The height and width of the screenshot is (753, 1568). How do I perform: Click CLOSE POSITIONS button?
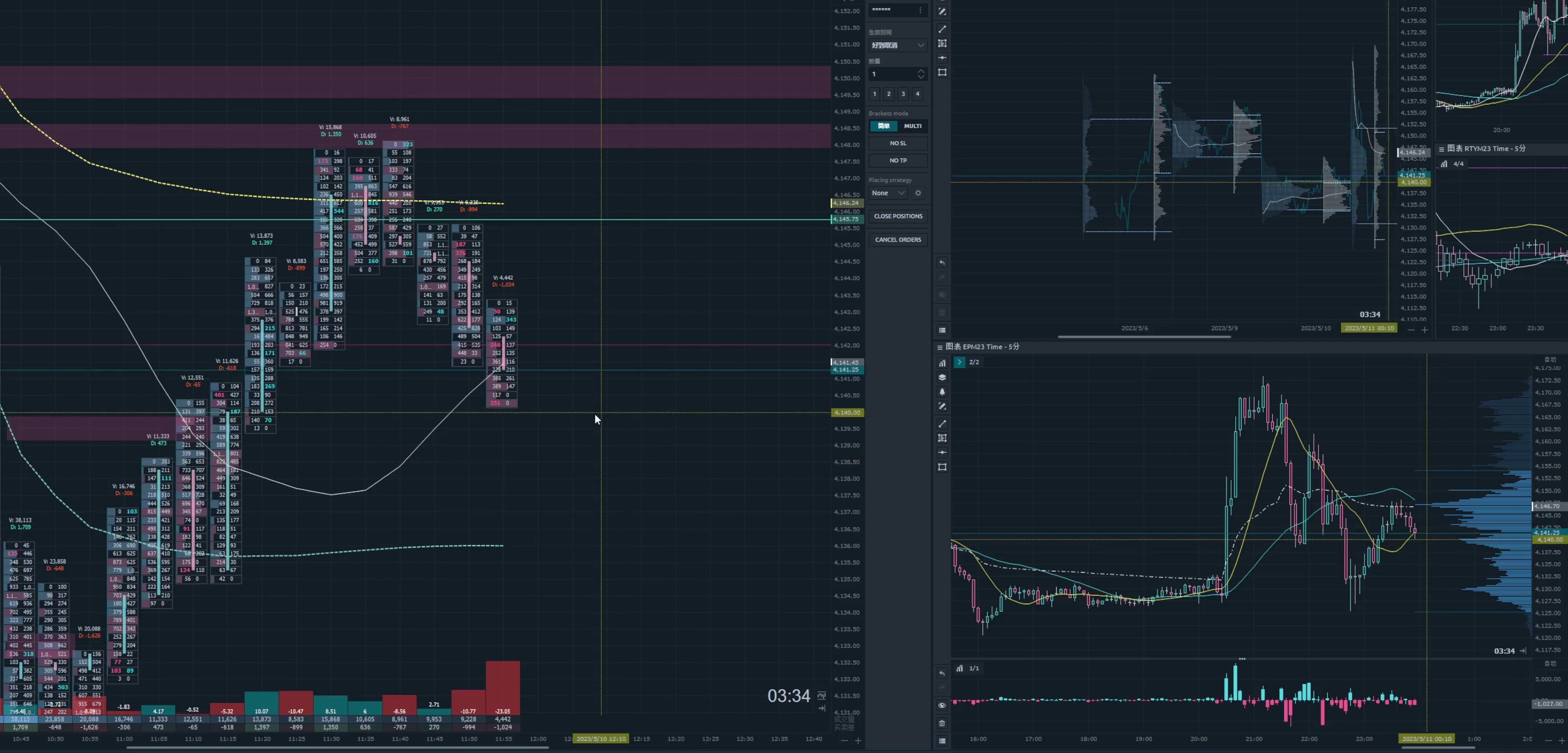[898, 216]
